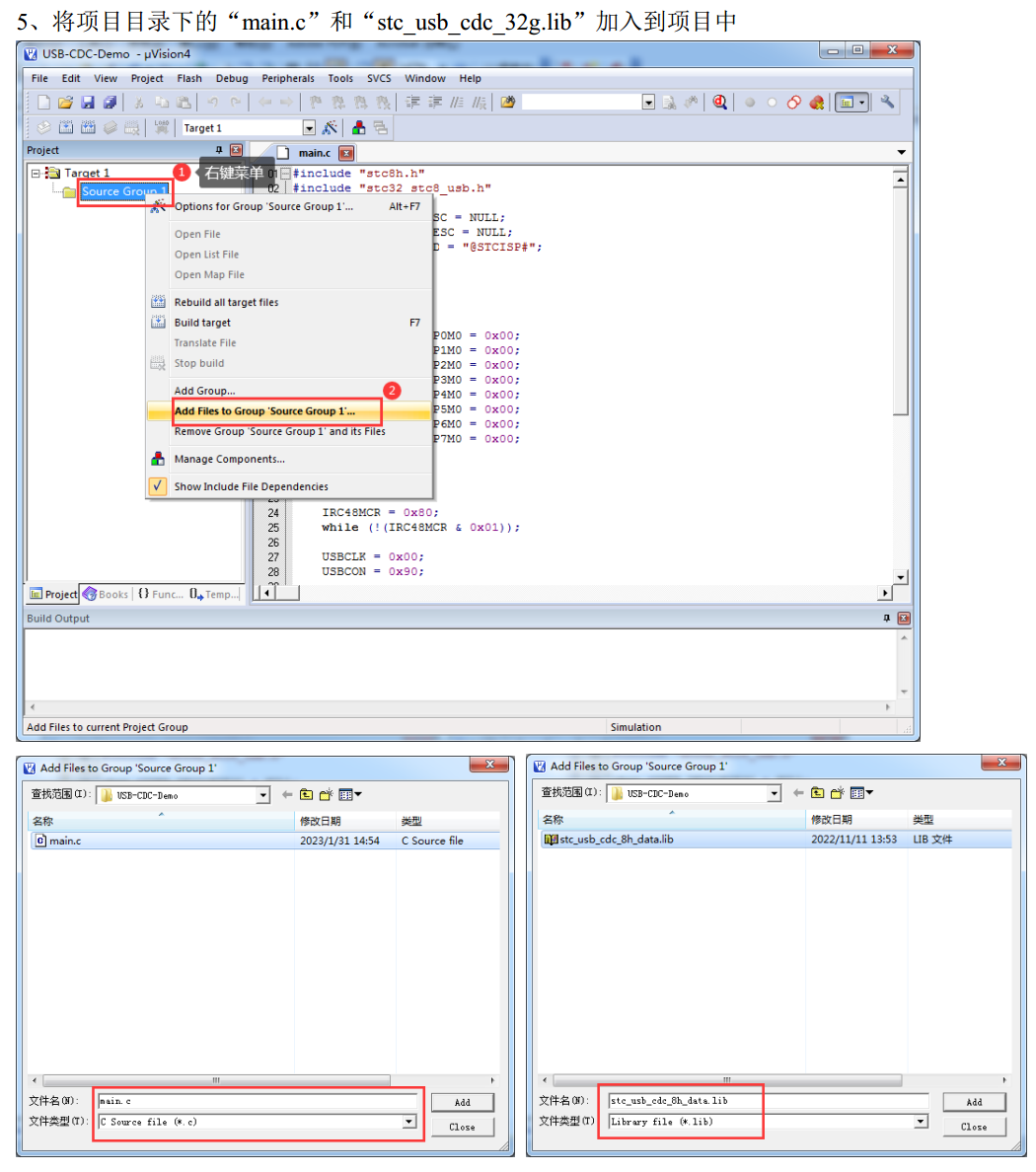1036x1172 pixels.
Task: Click the Indent selection icon
Action: tap(412, 103)
